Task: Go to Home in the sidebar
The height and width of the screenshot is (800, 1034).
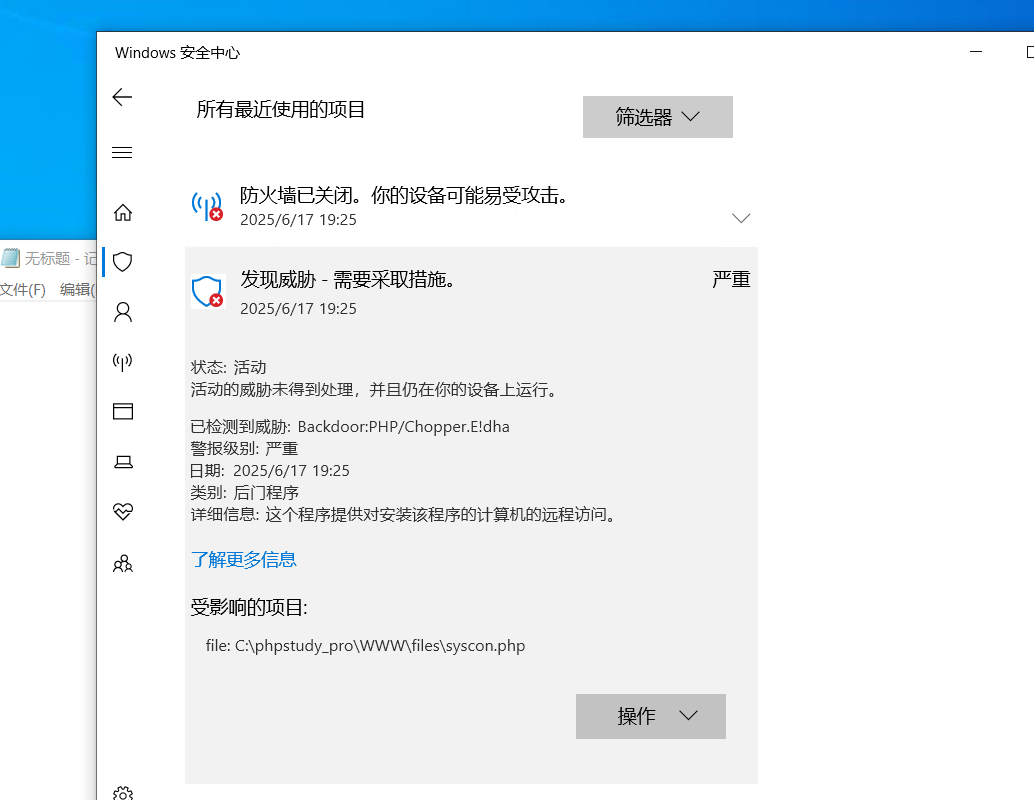Action: [123, 212]
